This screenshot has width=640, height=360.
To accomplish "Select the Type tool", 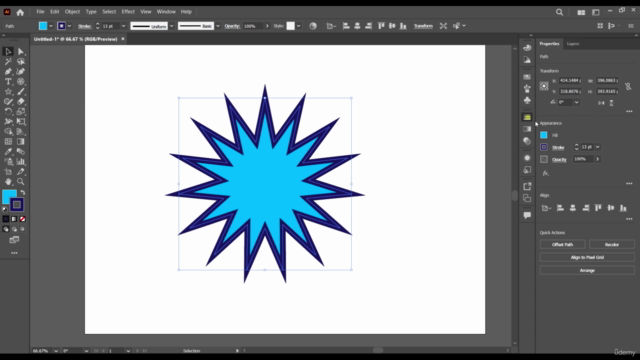I will click(x=8, y=82).
